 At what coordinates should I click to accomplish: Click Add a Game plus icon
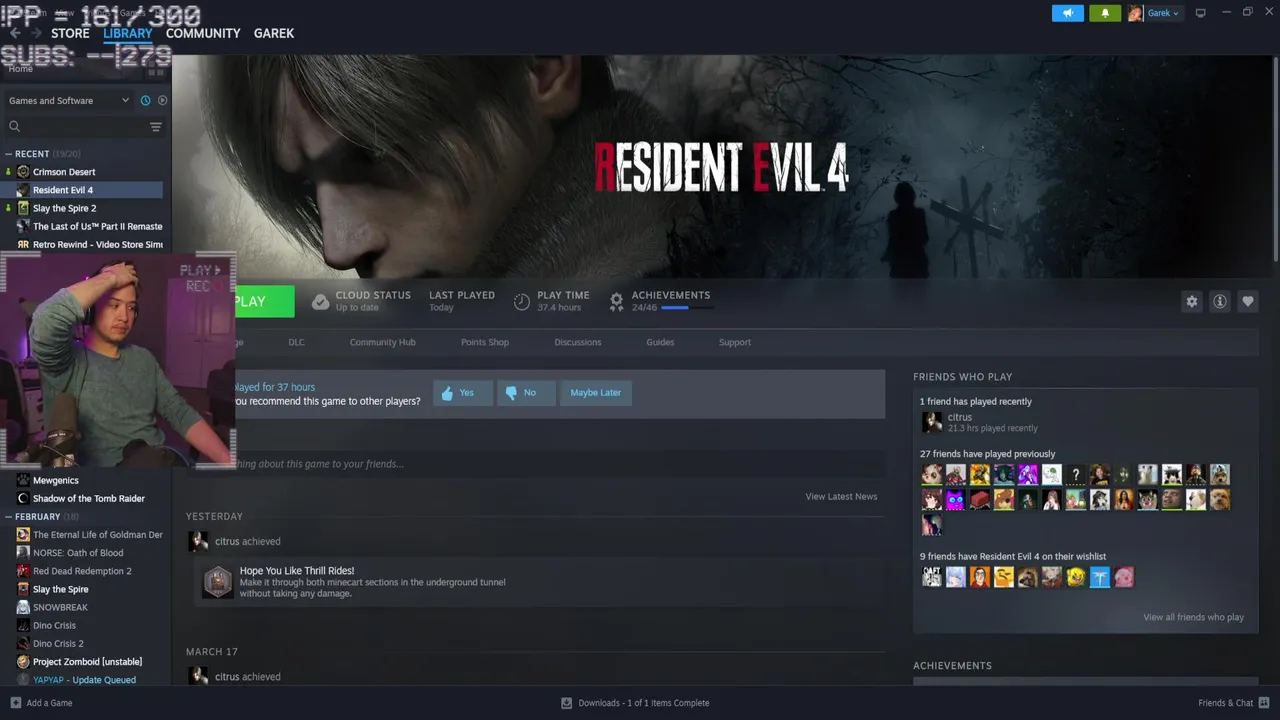coord(15,703)
